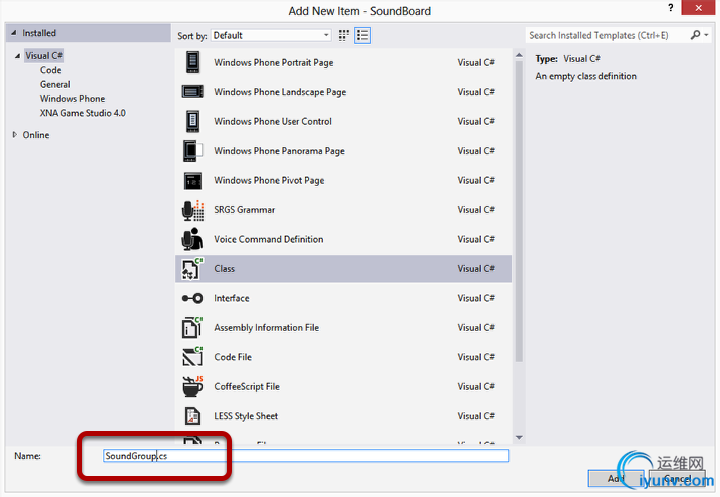The height and width of the screenshot is (497, 720).
Task: Click the template list scrollbar thumb
Action: point(519,211)
